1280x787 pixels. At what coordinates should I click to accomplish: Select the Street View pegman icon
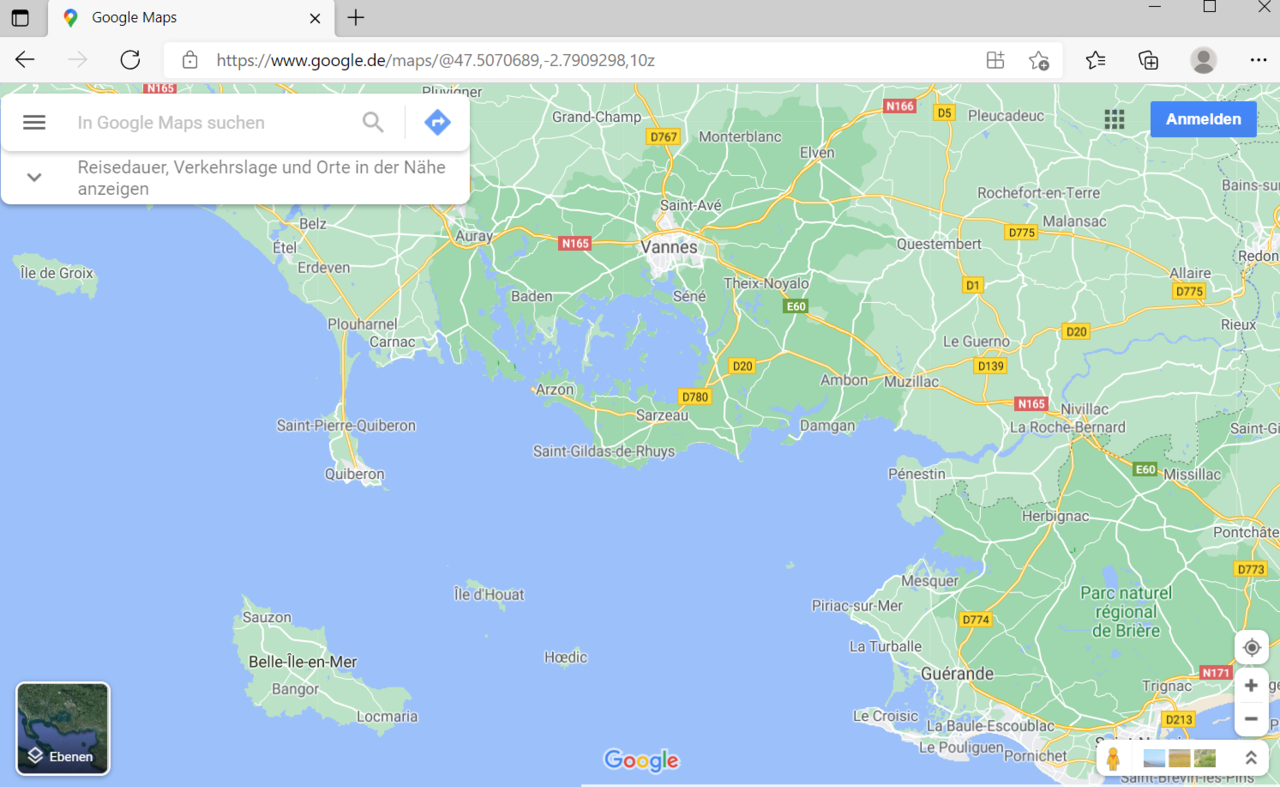pos(1113,758)
